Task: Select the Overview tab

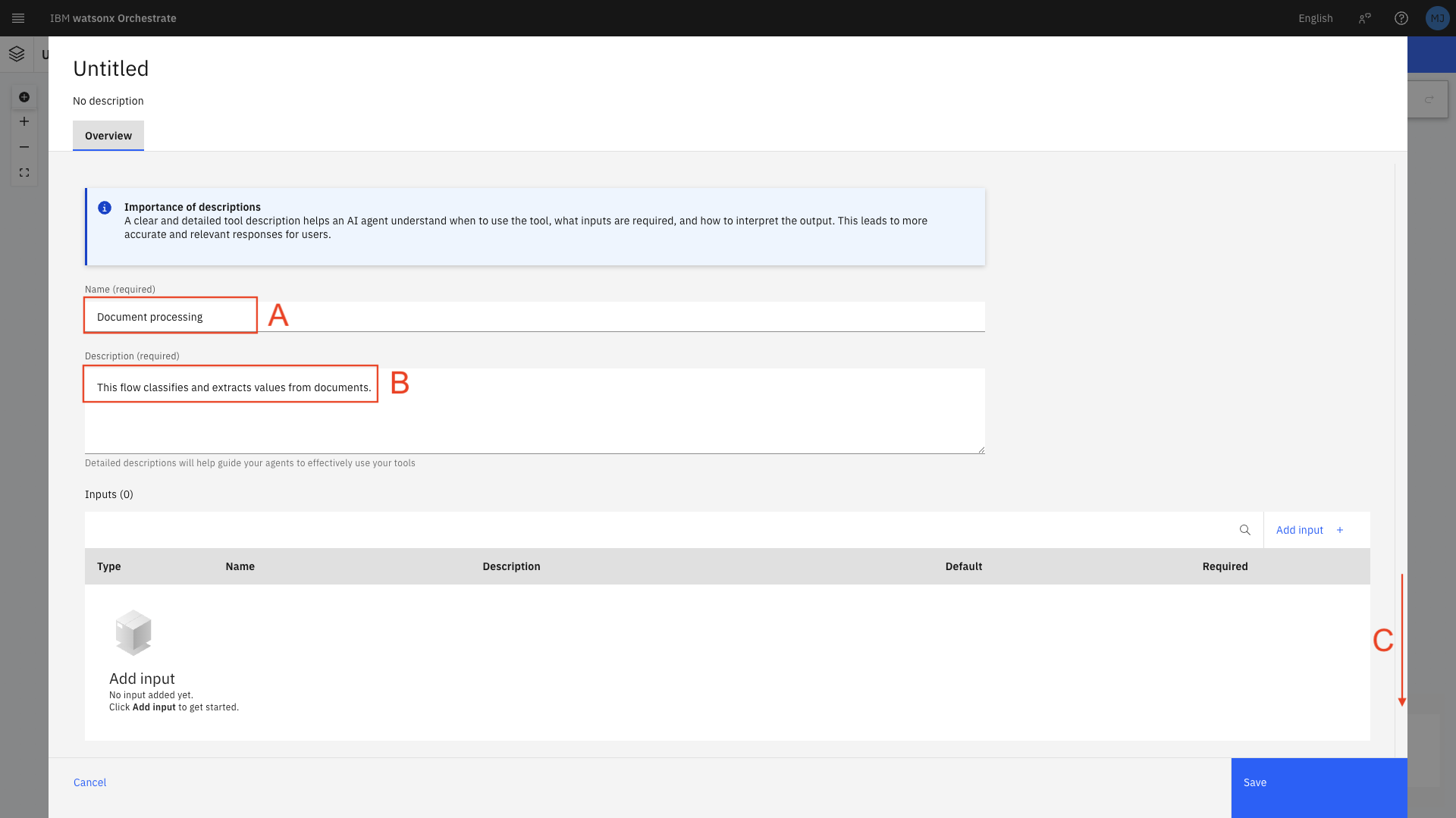Action: (x=108, y=136)
